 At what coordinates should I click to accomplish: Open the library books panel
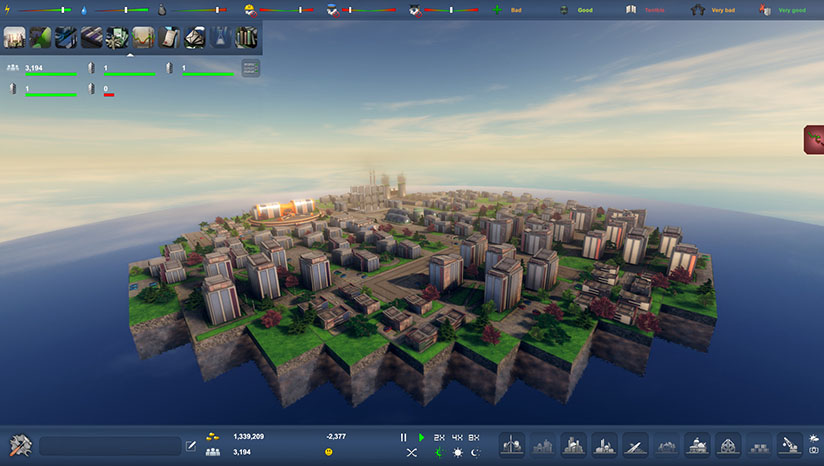click(x=246, y=38)
